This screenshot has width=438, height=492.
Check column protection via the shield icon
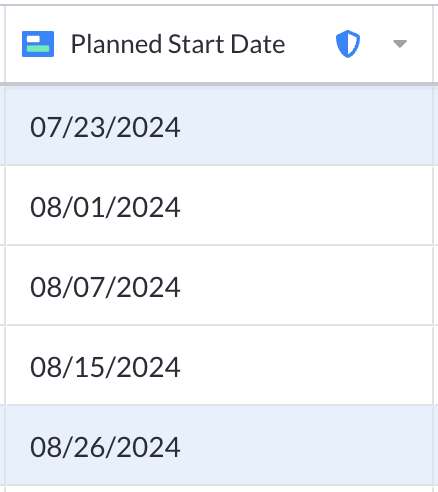point(348,44)
